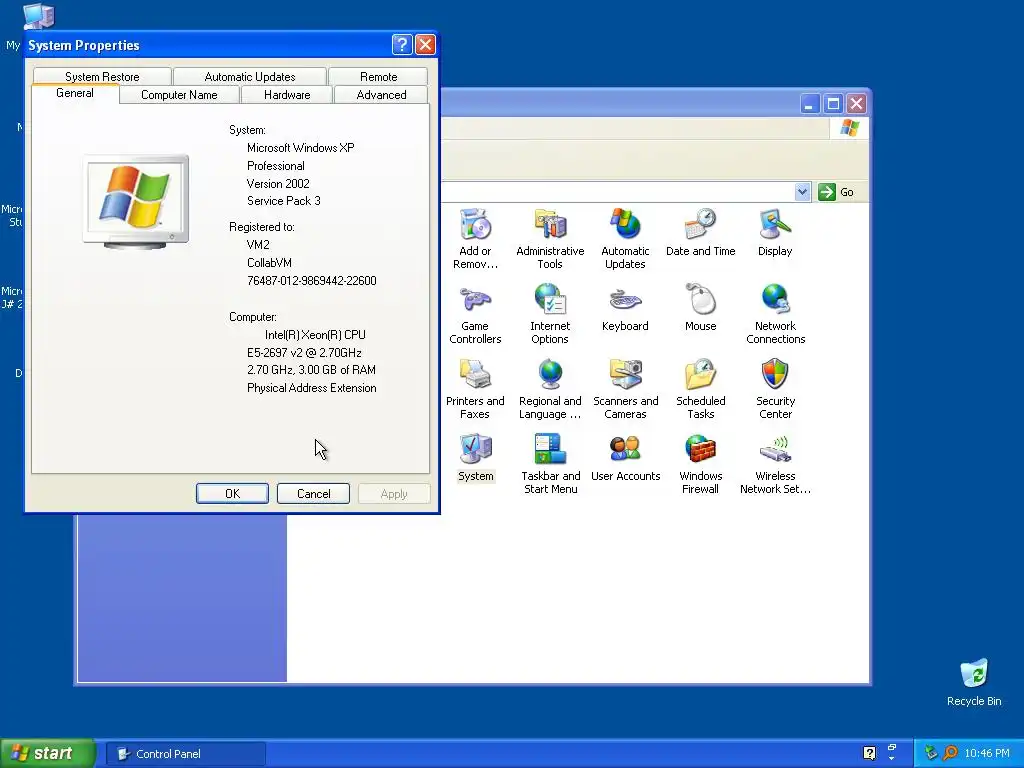Select the General tab

click(74, 93)
